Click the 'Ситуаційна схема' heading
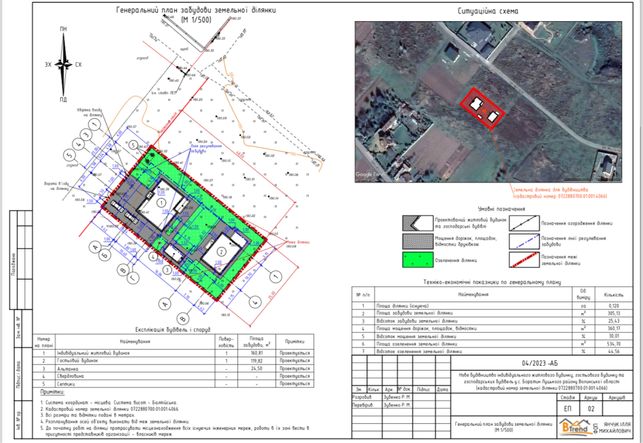The width and height of the screenshot is (643, 443). tap(488, 11)
